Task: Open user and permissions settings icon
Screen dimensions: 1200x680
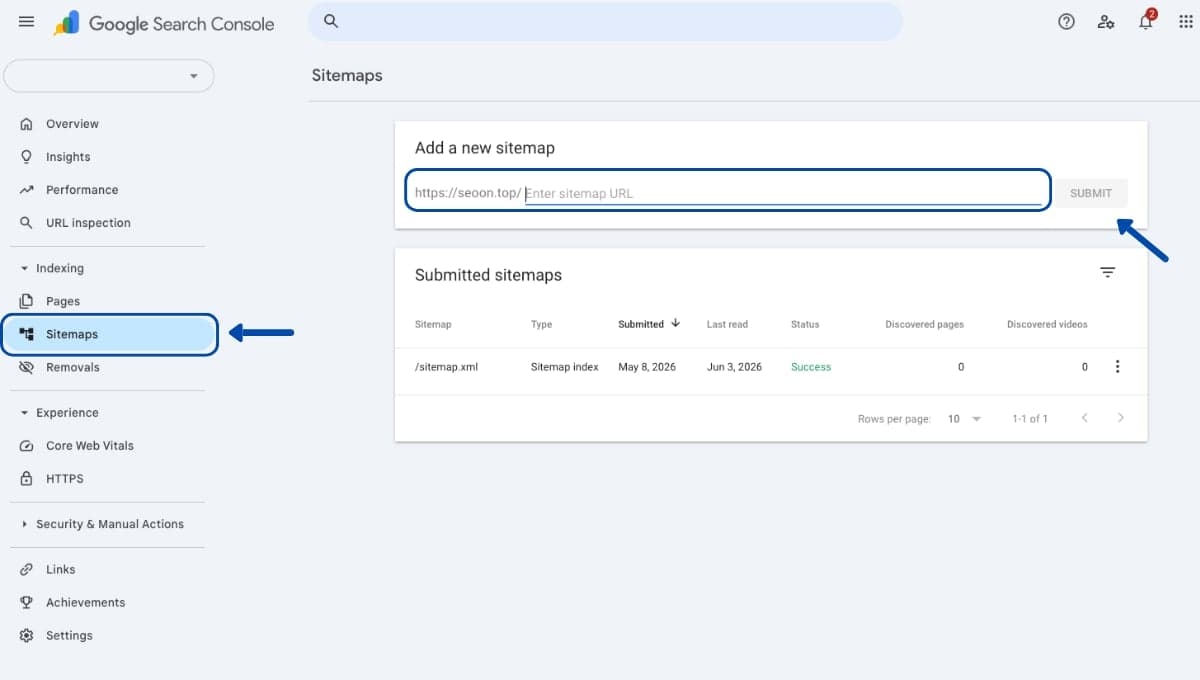Action: [x=1106, y=22]
